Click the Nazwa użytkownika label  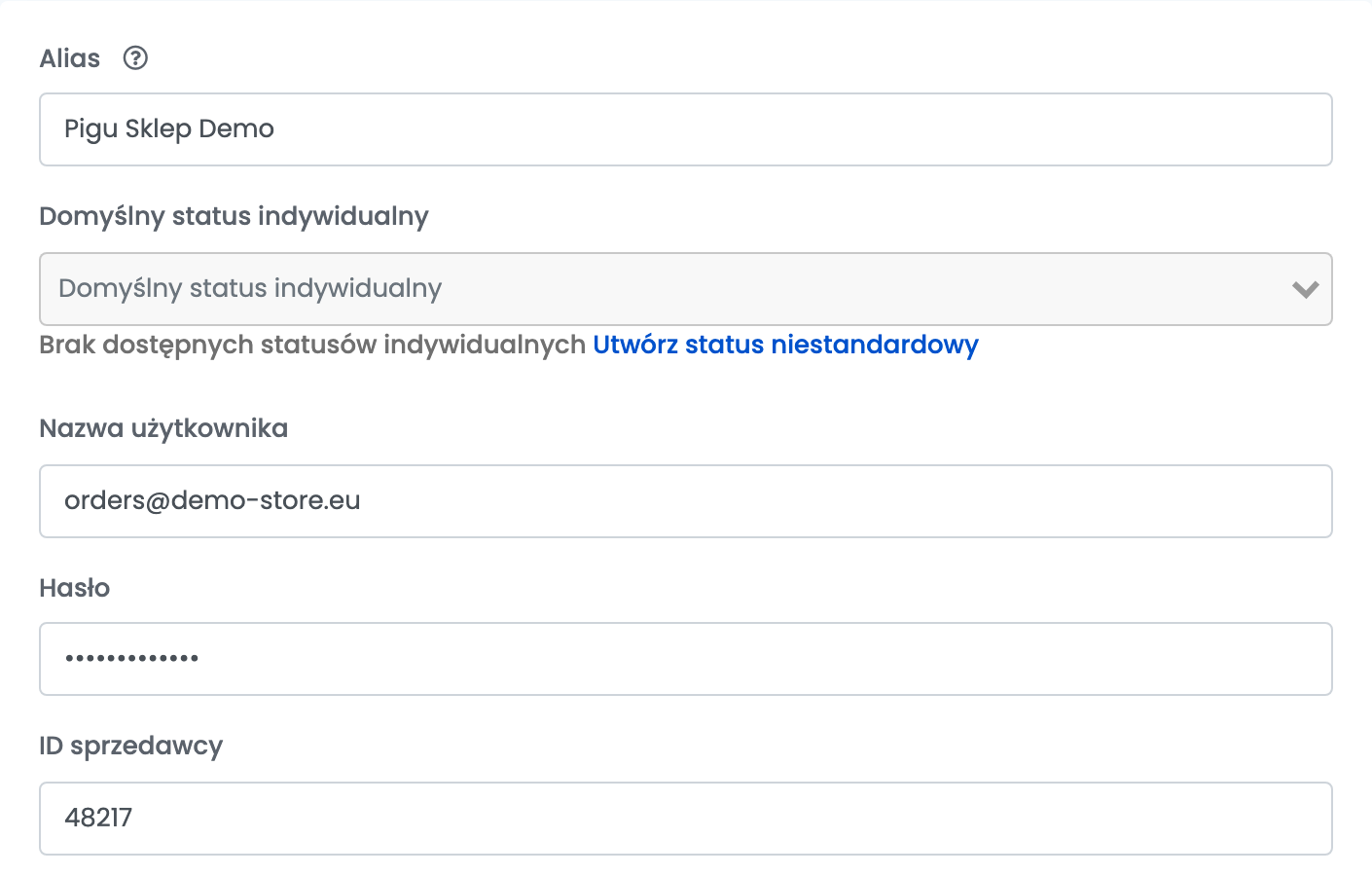(163, 429)
